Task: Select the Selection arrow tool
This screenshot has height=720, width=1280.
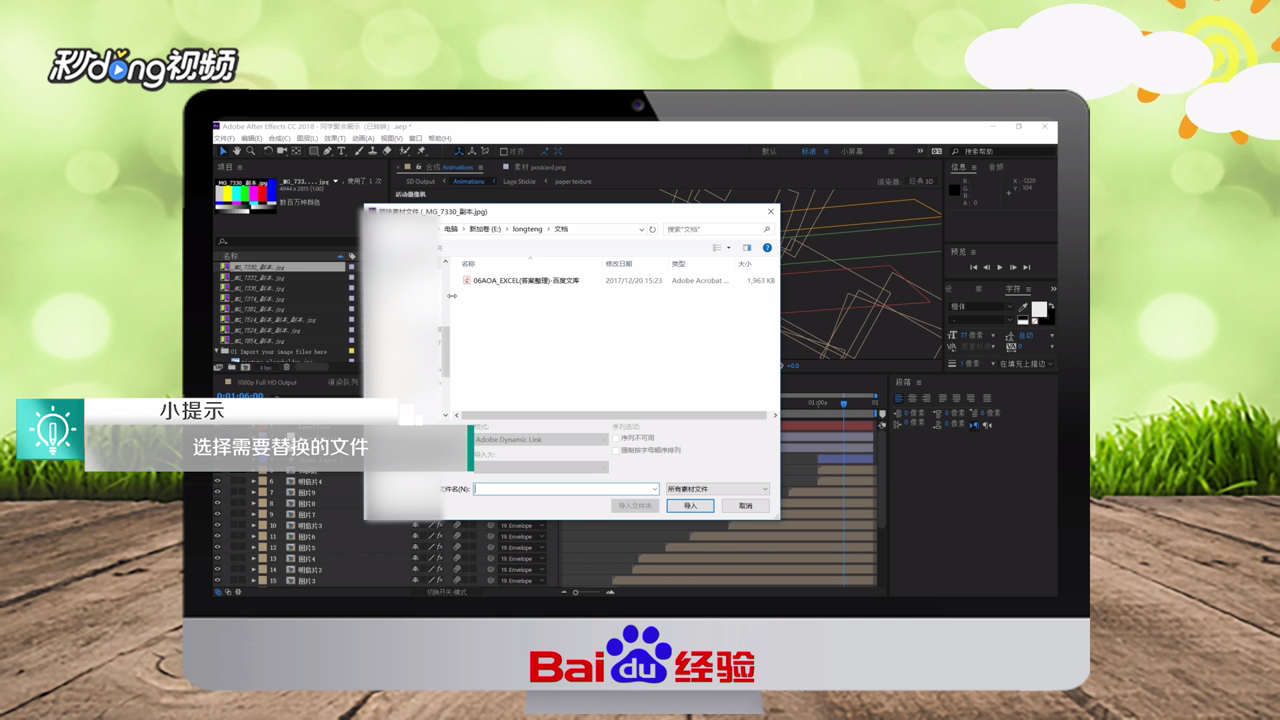Action: tap(223, 151)
